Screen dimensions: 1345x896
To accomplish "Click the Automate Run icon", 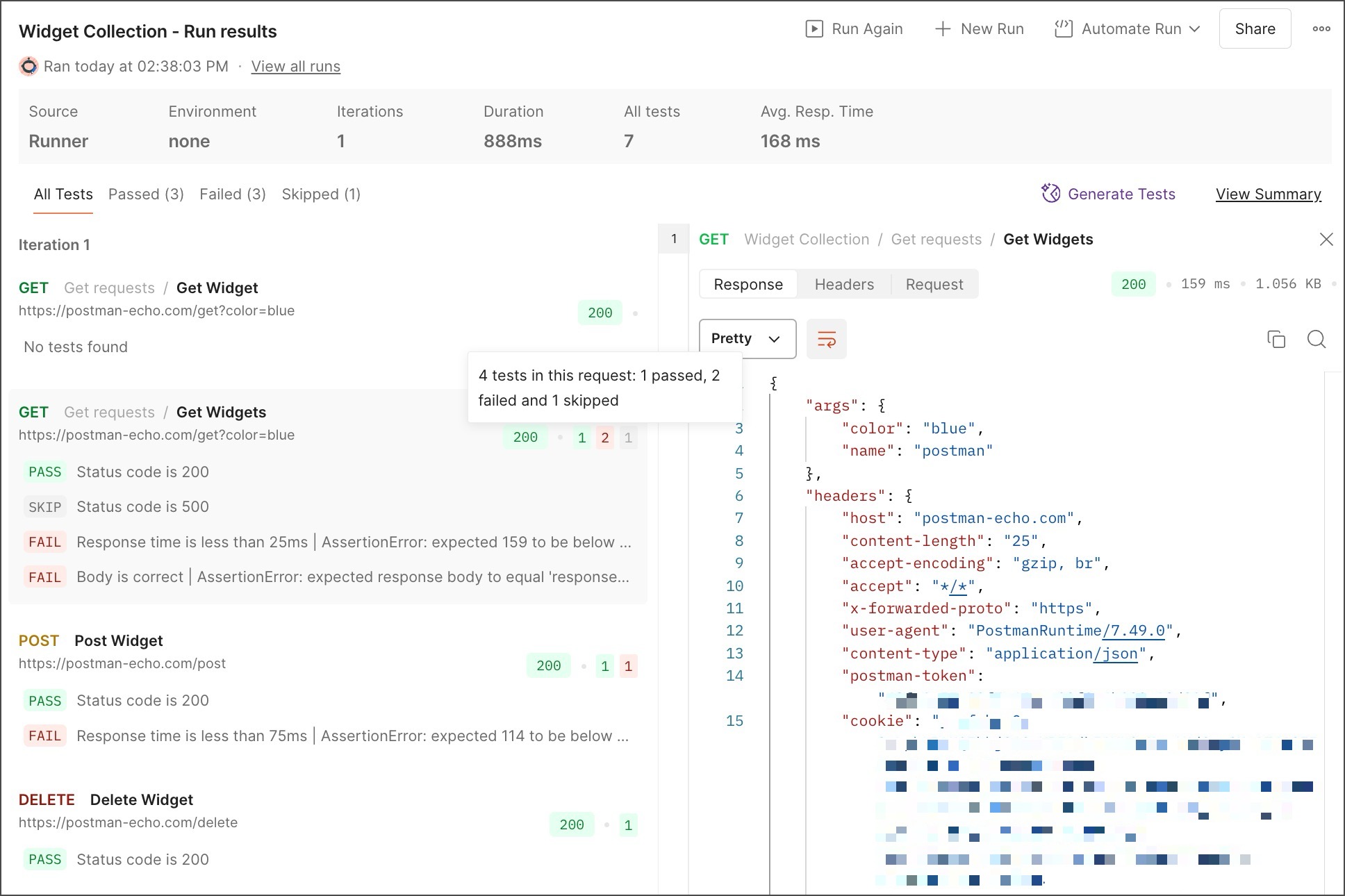I will (1063, 28).
